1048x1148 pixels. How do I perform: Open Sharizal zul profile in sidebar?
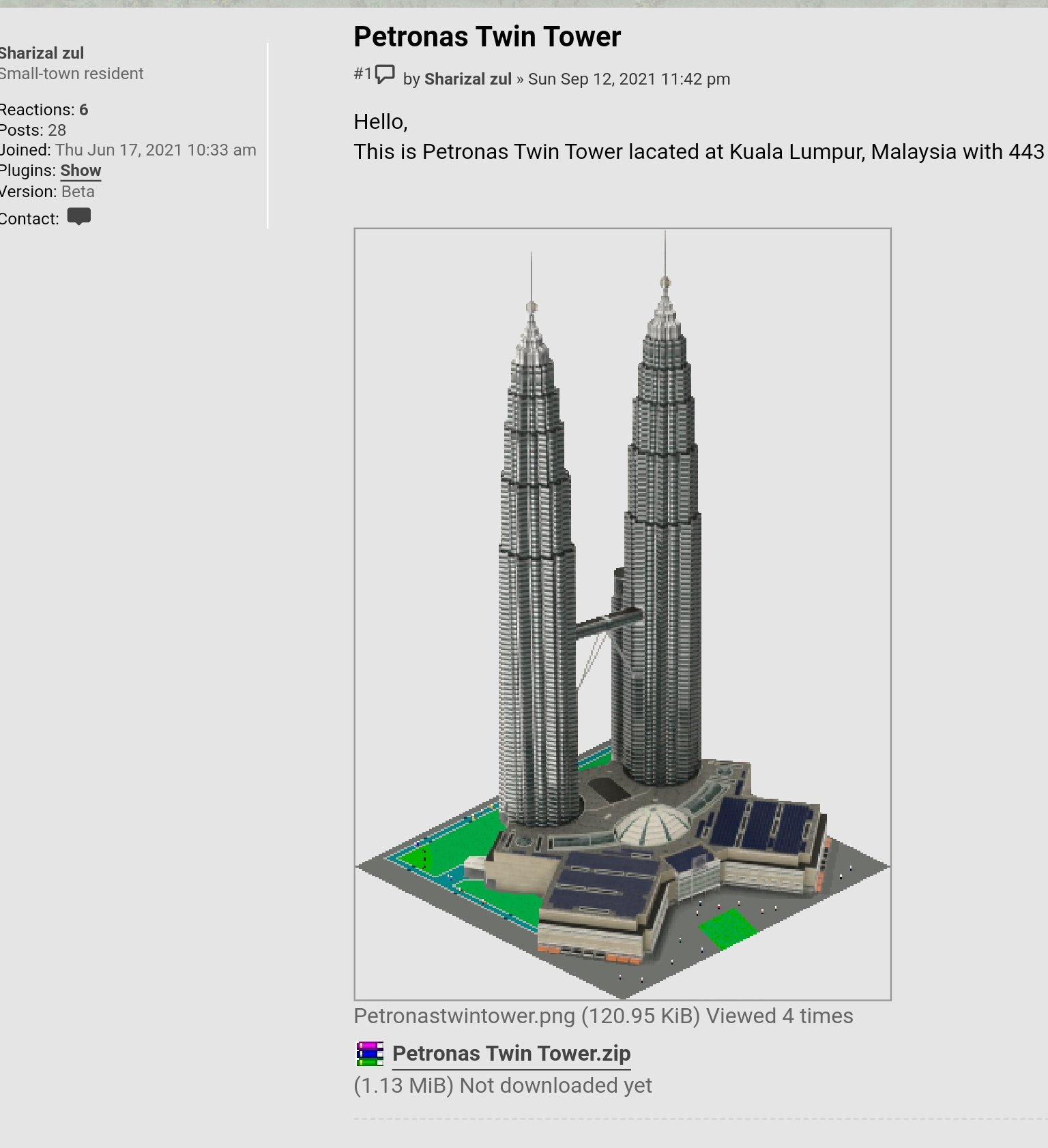(x=41, y=53)
